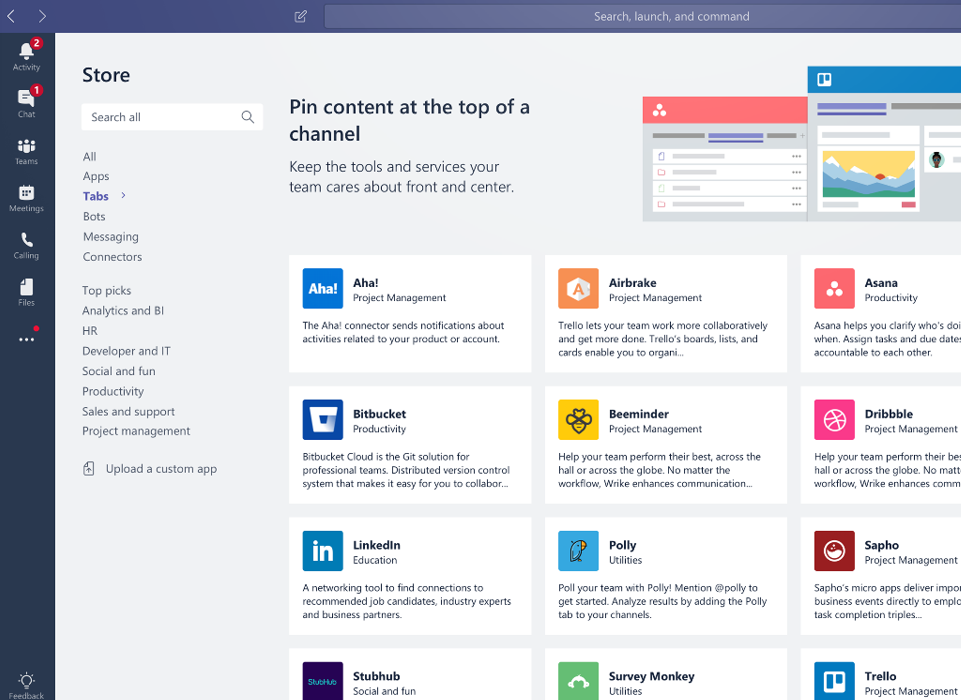Viewport: 961px width, 700px height.
Task: Click the hero banner channel tabs illustration
Action: 802,144
